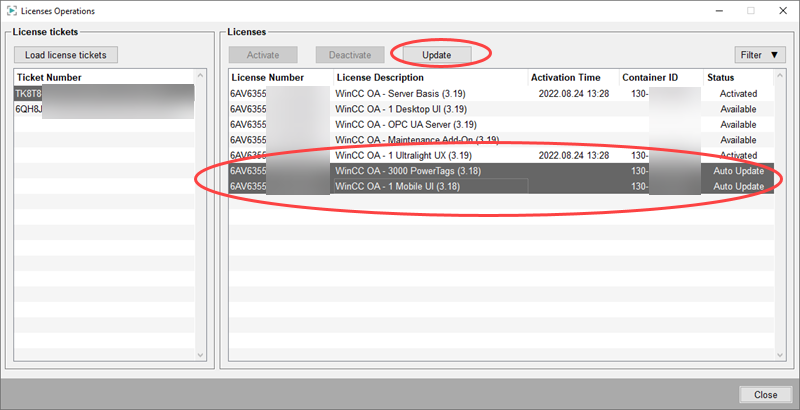Close the Licenses Operations window
800x410 pixels.
tap(783, 11)
